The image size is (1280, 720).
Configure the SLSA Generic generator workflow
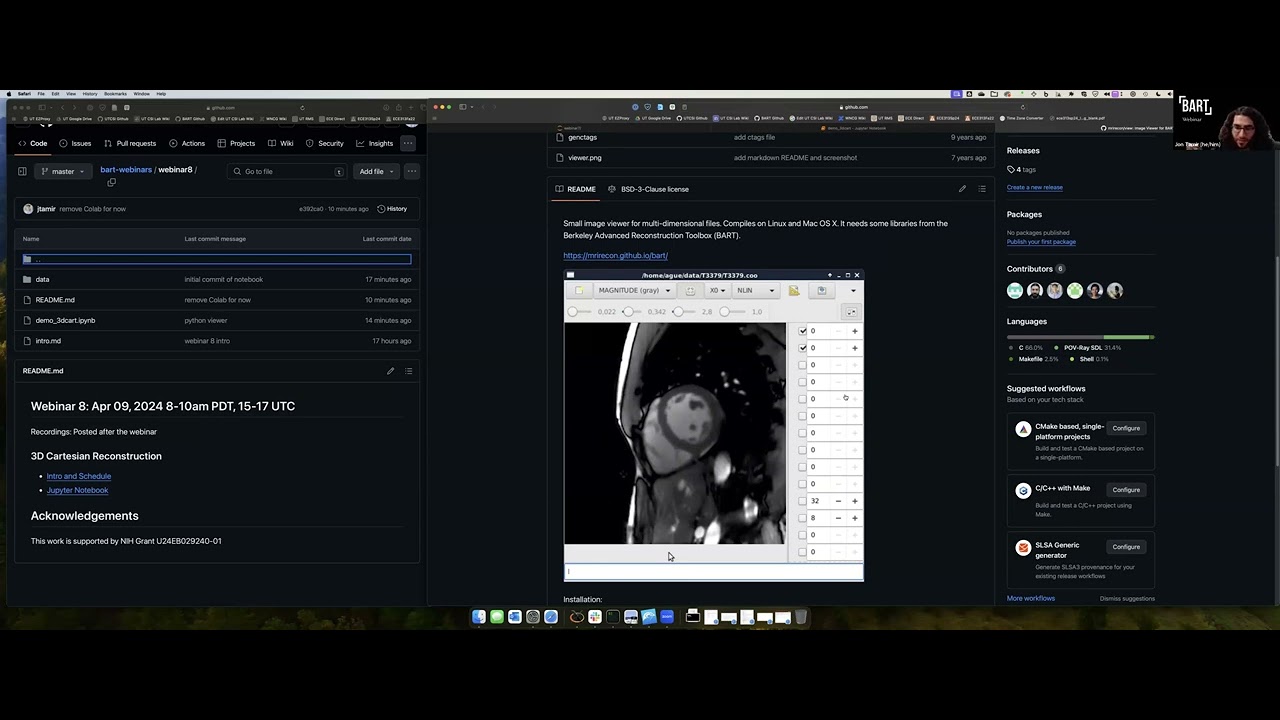coord(1126,547)
